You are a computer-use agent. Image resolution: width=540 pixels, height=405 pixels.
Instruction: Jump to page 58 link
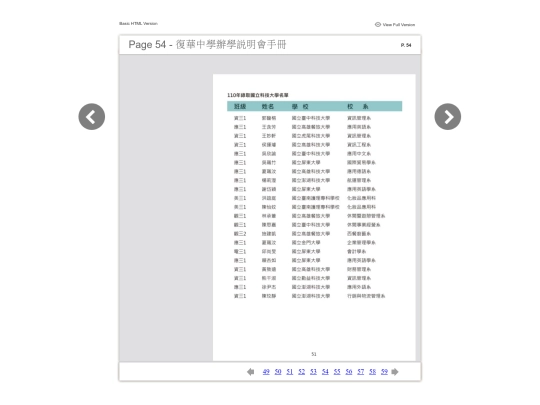click(373, 372)
